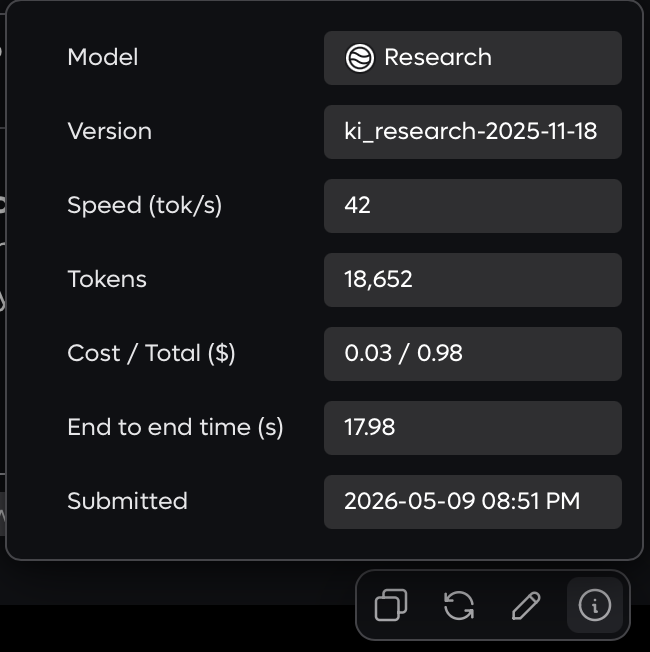
Task: Click the End to end time label
Action: tap(175, 428)
